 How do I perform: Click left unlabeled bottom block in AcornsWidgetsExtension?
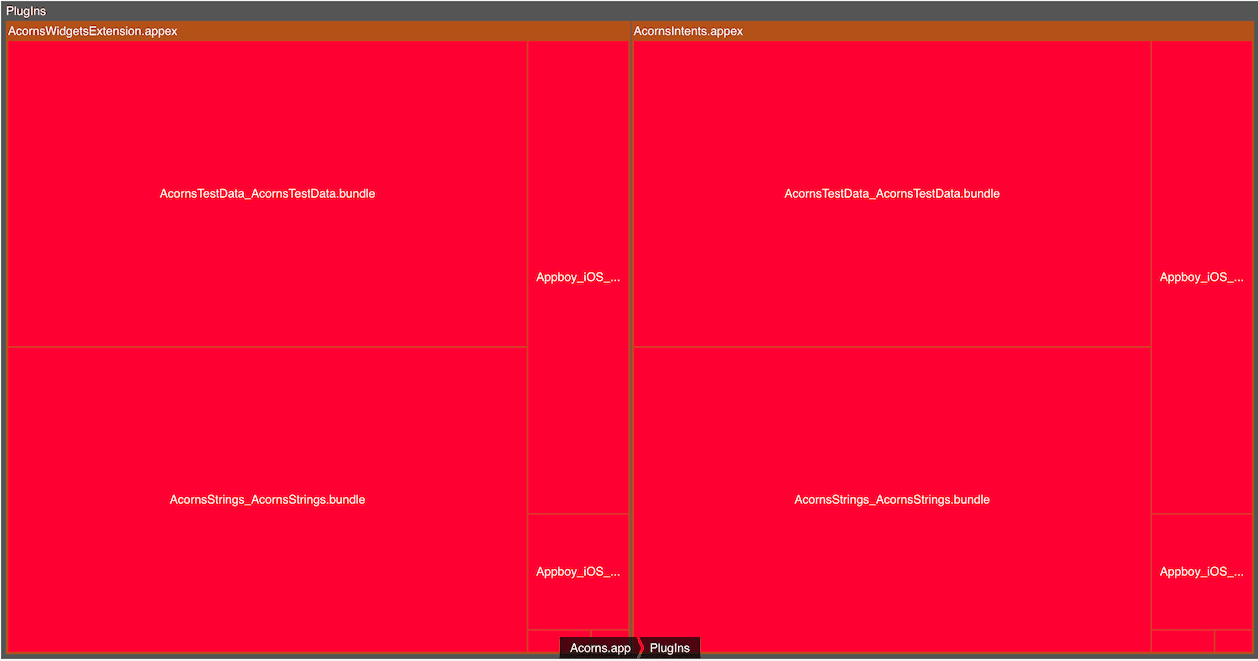tap(544, 640)
